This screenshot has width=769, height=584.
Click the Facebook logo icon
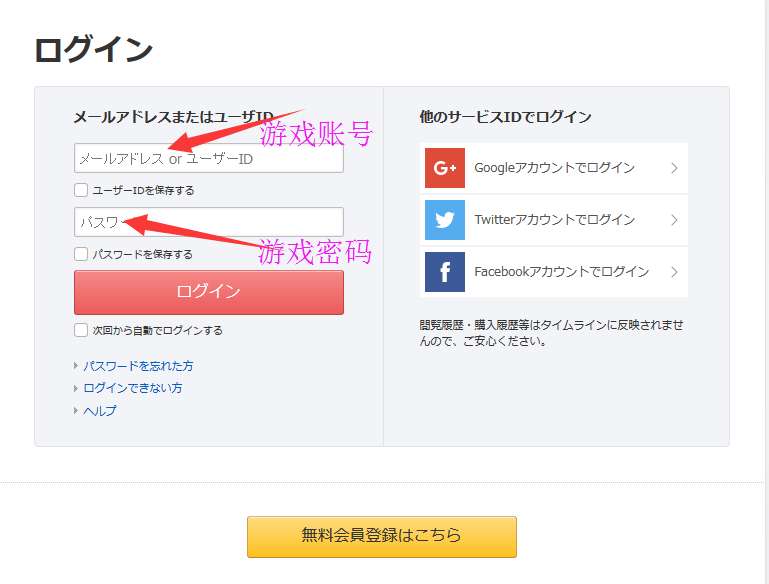pos(444,272)
